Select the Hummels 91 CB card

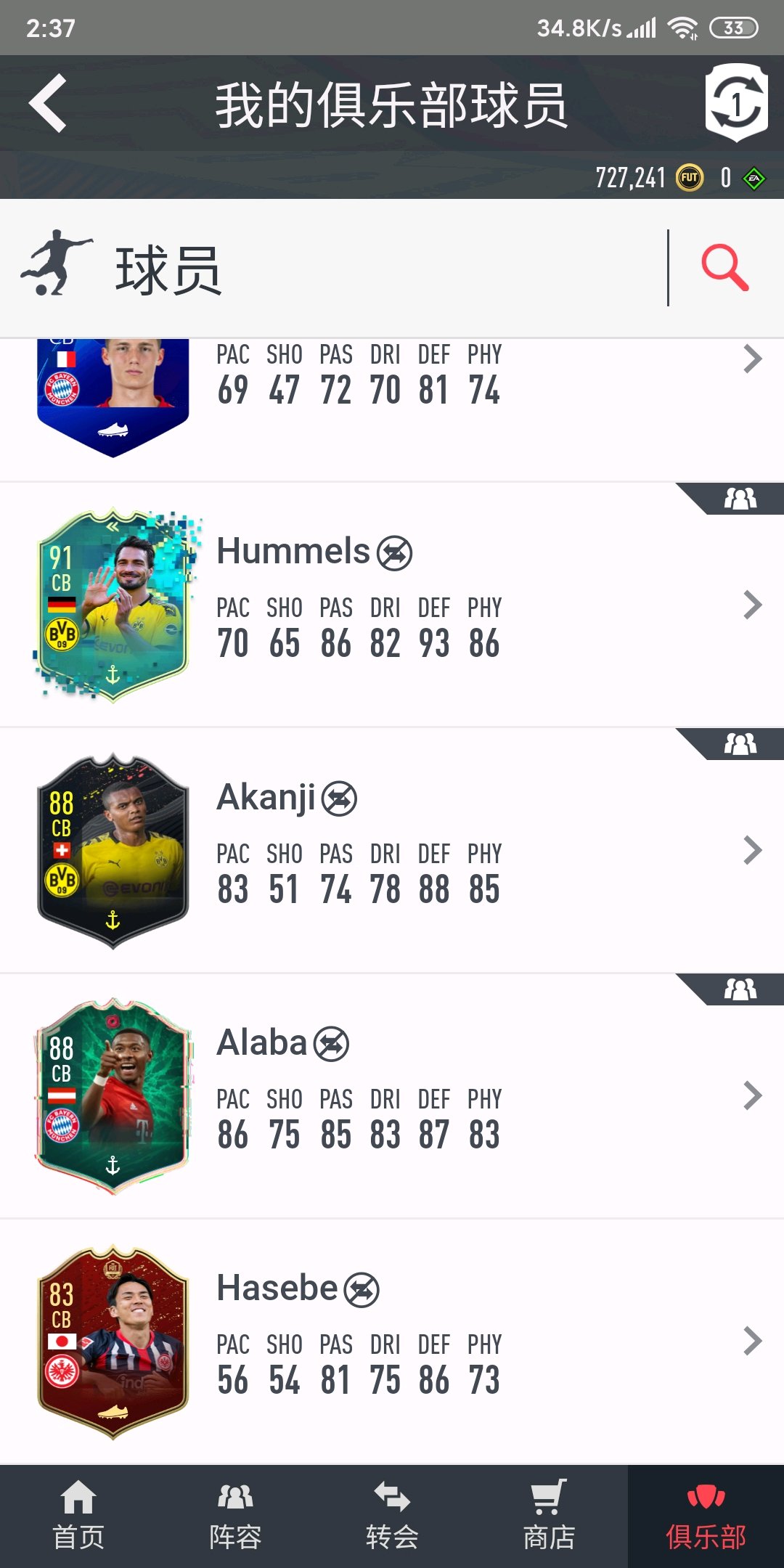tap(114, 605)
